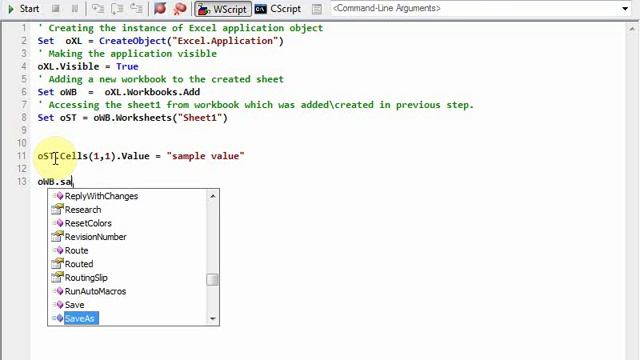Choose RunAutoMacros in the autocomplete list
Image resolution: width=640 pixels, height=360 pixels.
click(95, 291)
